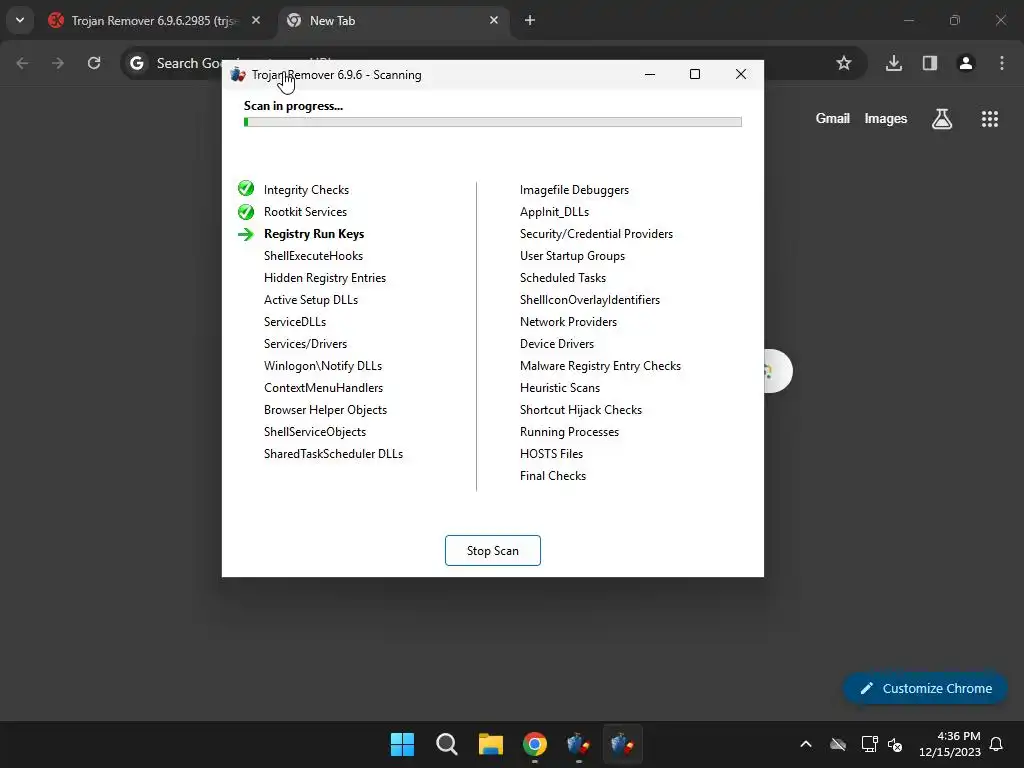This screenshot has height=768, width=1024.
Task: Click the Customize Chrome button
Action: tap(925, 688)
